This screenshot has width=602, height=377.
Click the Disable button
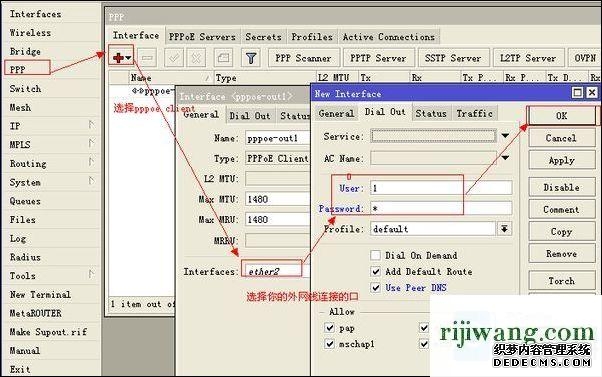[562, 187]
